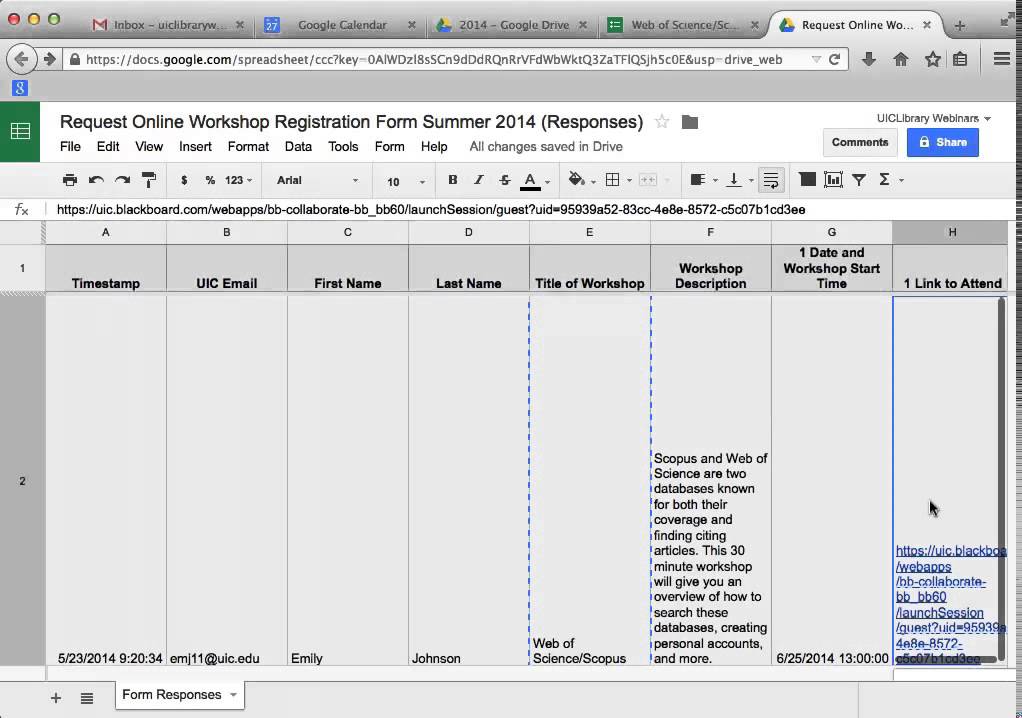Click the Comments button
Image resolution: width=1022 pixels, height=718 pixels.
click(x=860, y=142)
